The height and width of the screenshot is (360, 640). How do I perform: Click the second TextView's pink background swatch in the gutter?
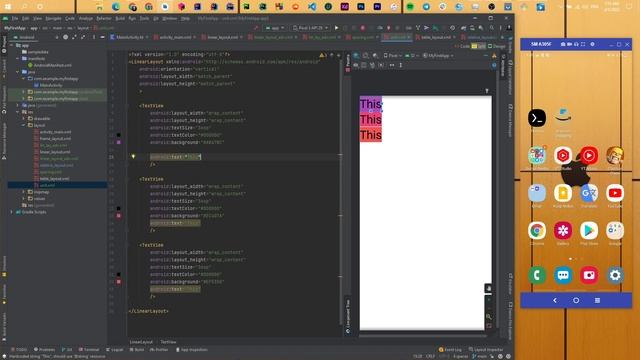(119, 216)
